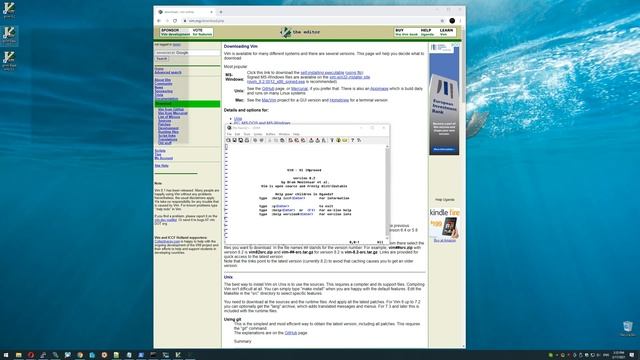Open About Vim link in sidebar
The width and height of the screenshot is (640, 360).
click(x=163, y=80)
